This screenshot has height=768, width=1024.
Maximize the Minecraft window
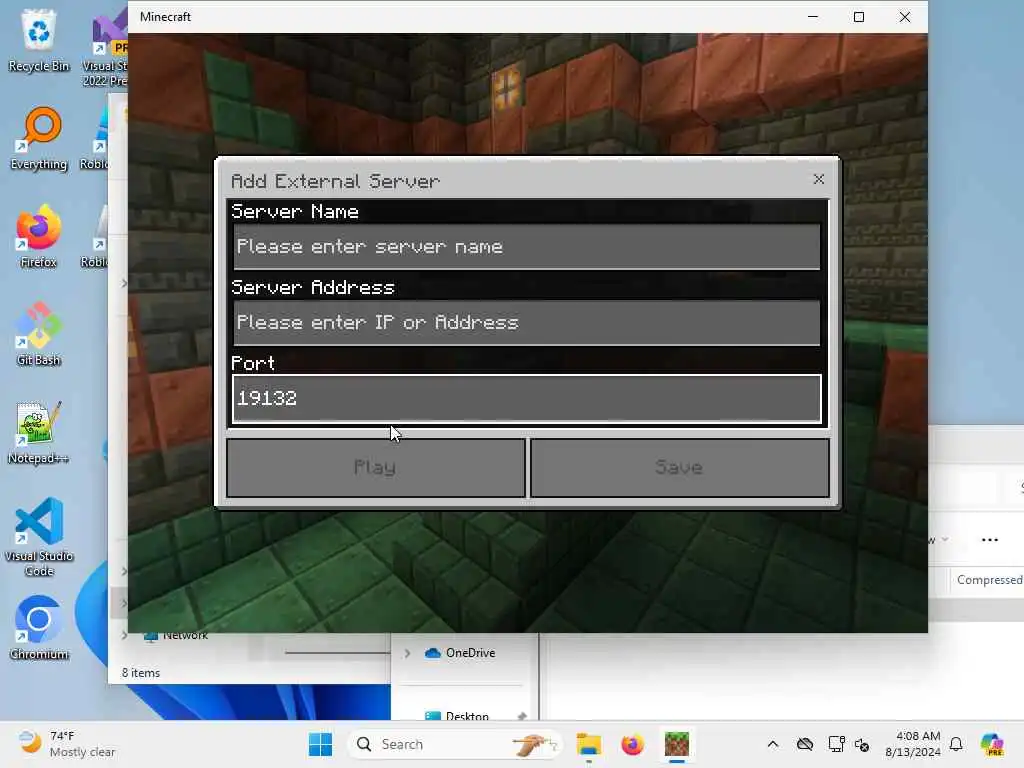pyautogui.click(x=859, y=17)
